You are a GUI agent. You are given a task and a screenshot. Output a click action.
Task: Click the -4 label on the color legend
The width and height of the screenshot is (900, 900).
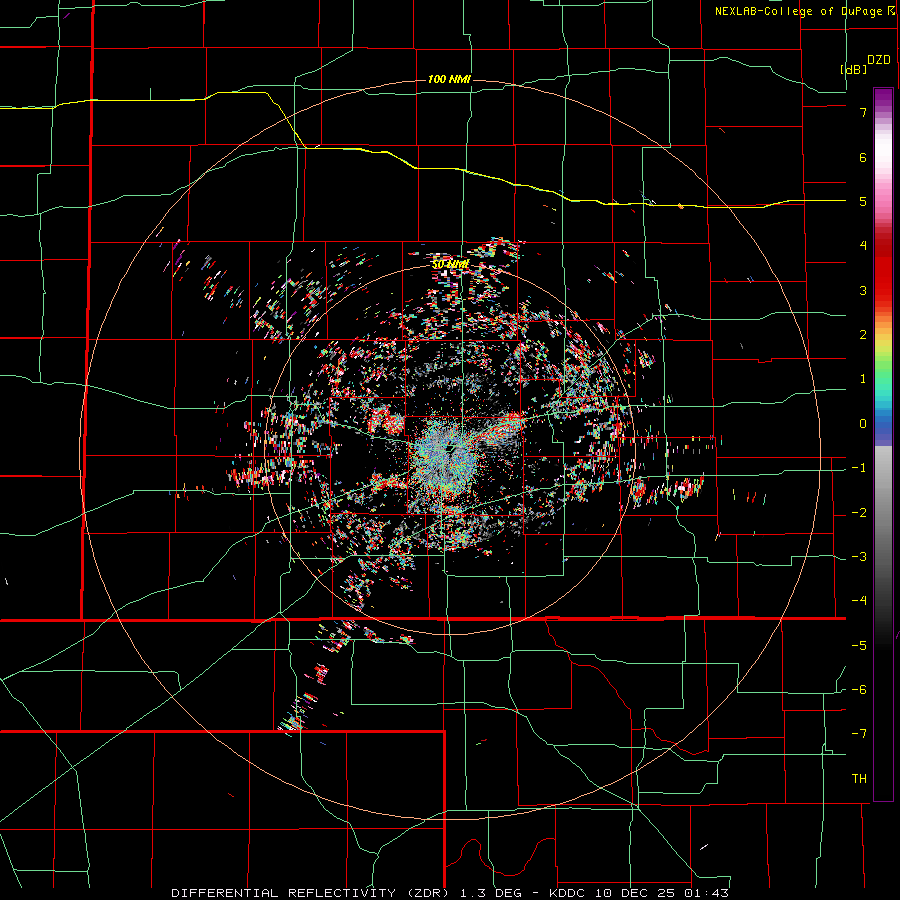(x=859, y=600)
